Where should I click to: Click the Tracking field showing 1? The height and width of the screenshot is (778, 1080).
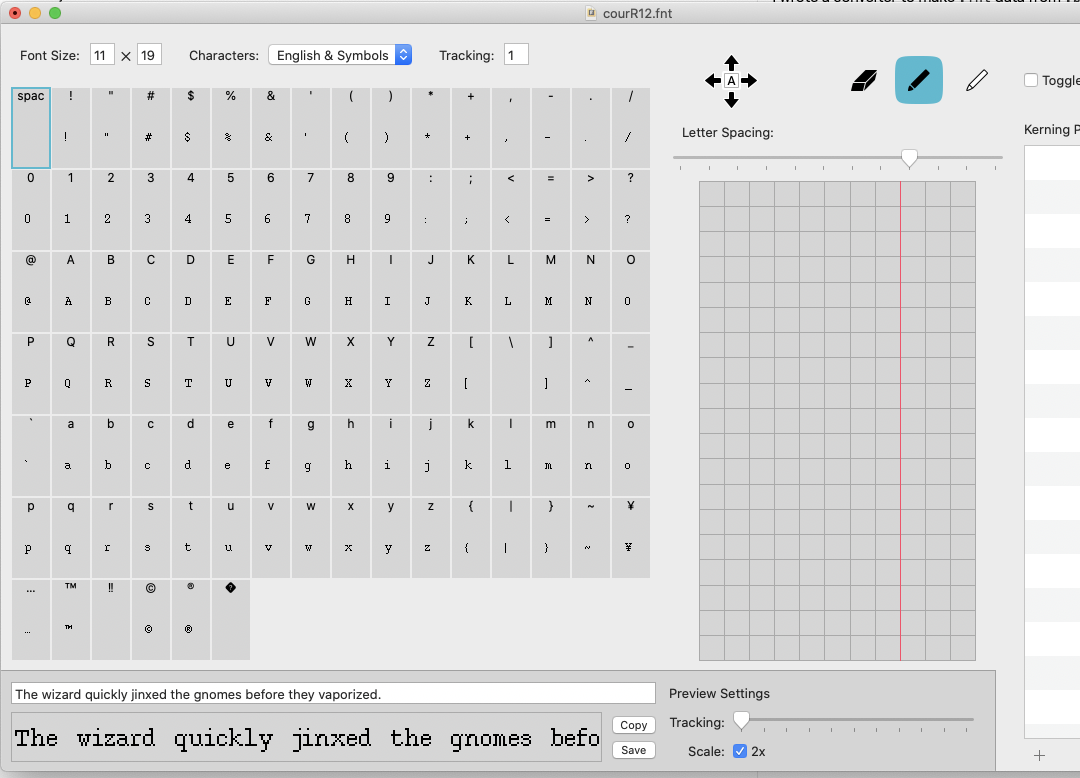(516, 55)
